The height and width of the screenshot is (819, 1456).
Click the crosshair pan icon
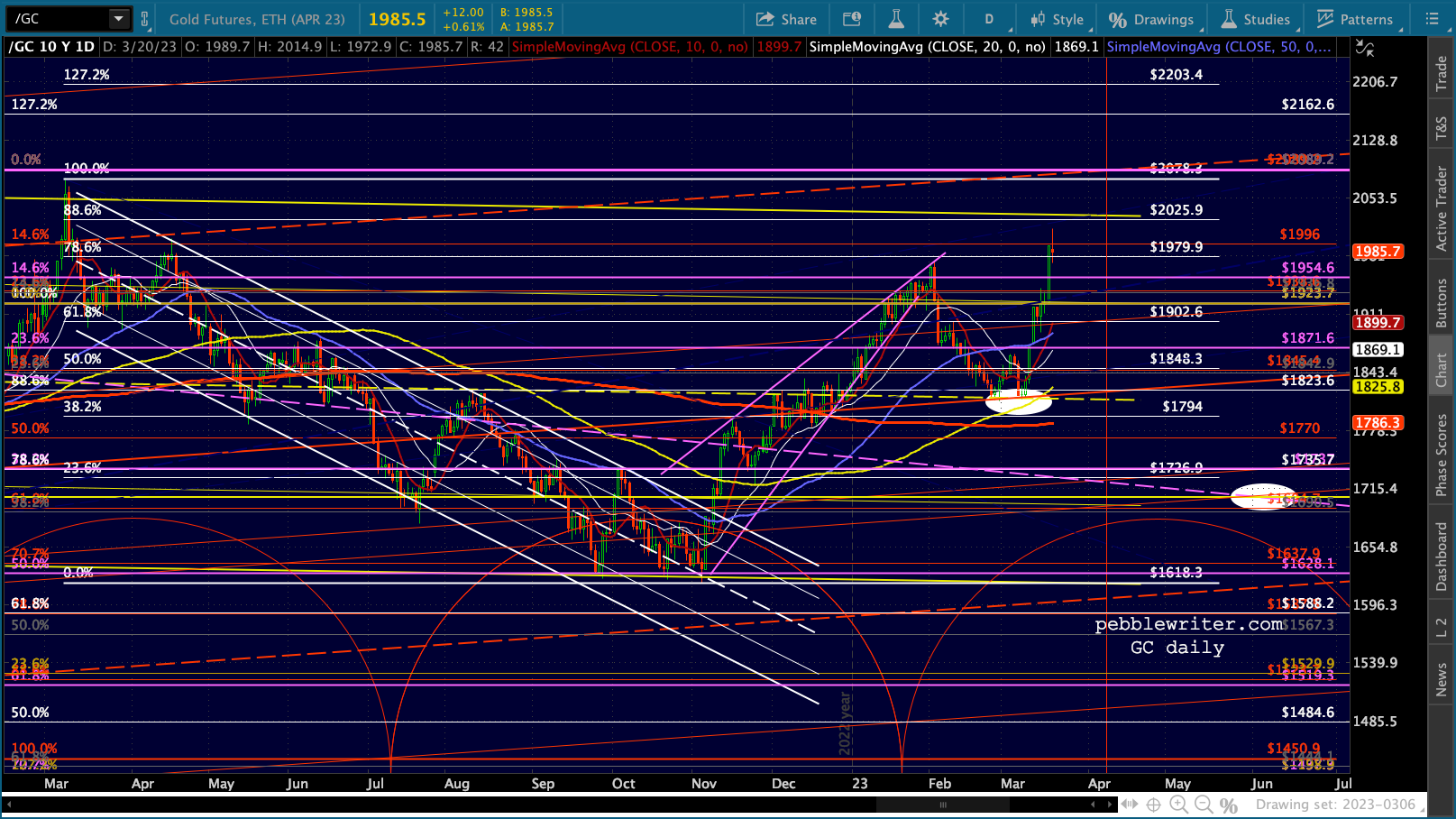pyautogui.click(x=1154, y=805)
